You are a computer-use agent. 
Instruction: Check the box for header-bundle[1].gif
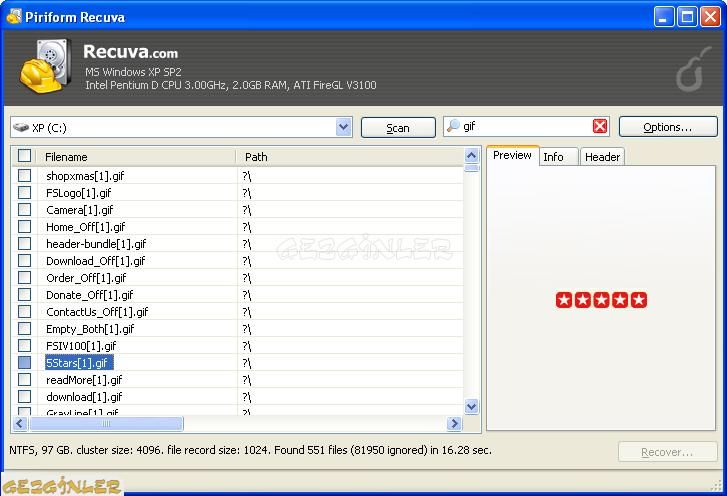tap(24, 243)
